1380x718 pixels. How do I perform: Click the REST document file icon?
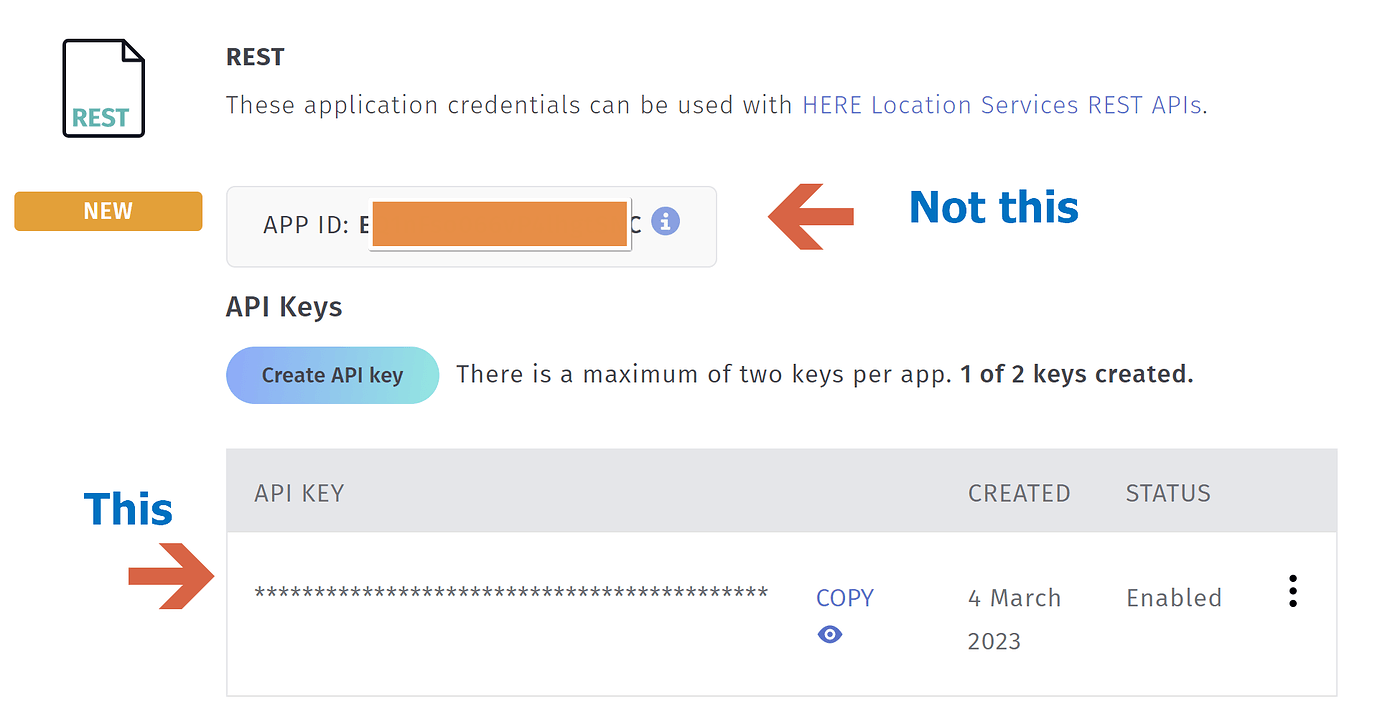coord(103,88)
